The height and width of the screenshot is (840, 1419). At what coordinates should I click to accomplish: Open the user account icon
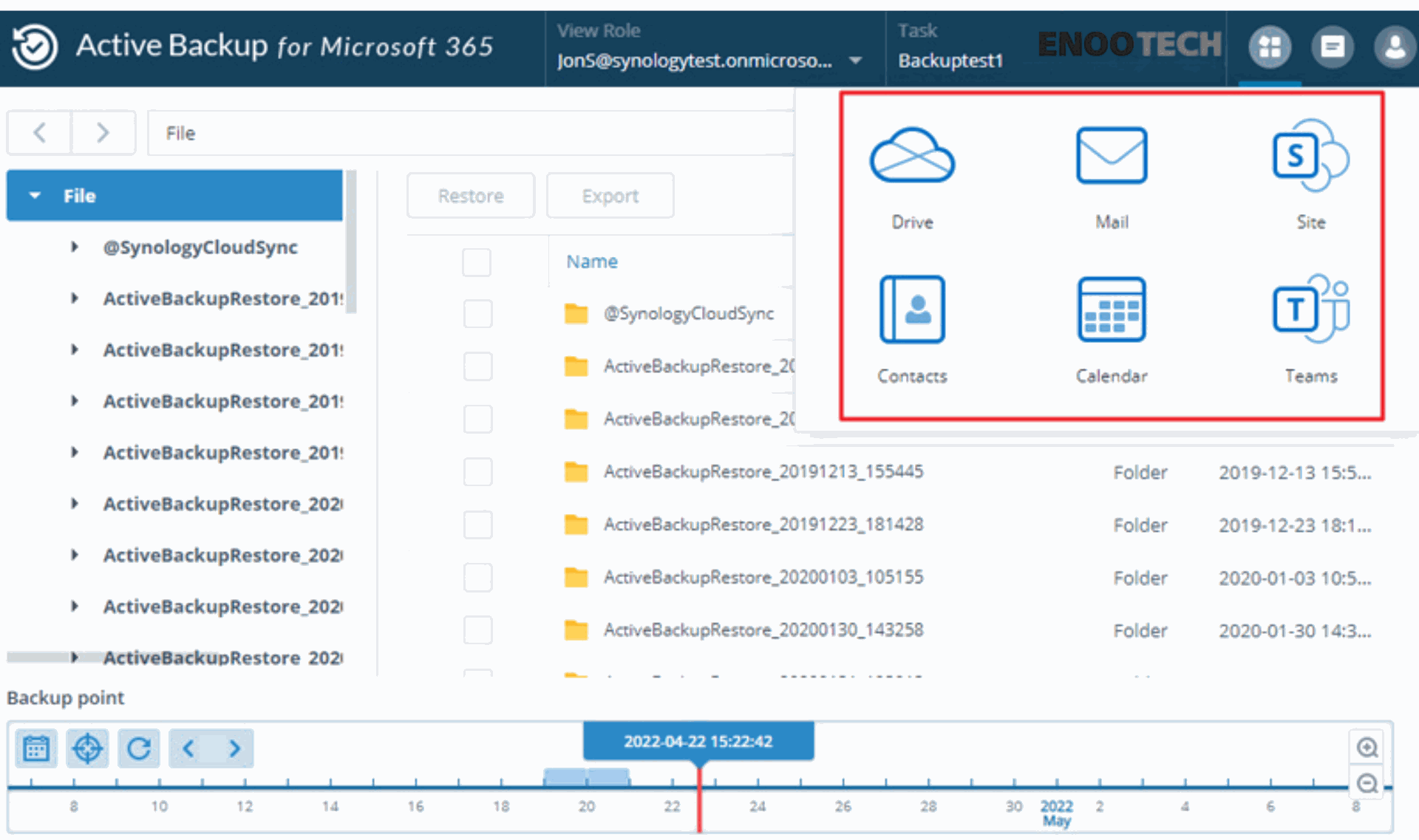(1395, 47)
